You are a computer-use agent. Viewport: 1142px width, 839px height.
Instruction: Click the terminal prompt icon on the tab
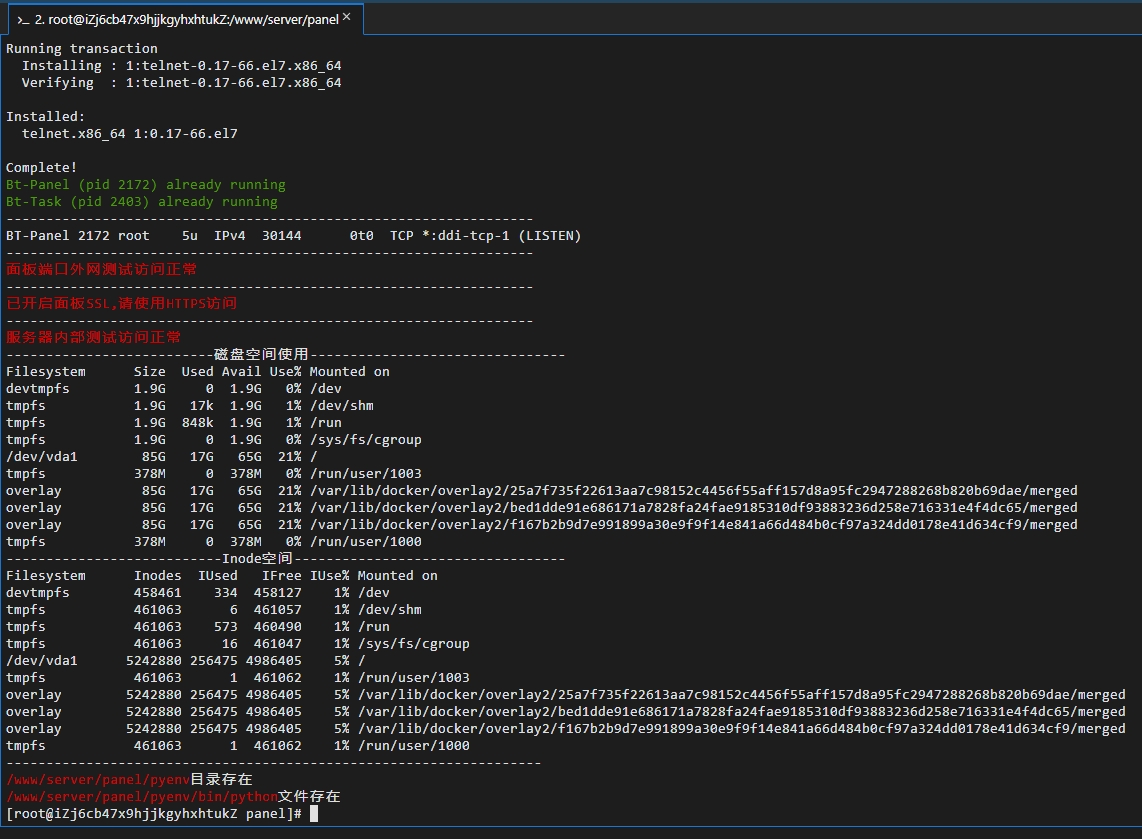click(x=22, y=19)
